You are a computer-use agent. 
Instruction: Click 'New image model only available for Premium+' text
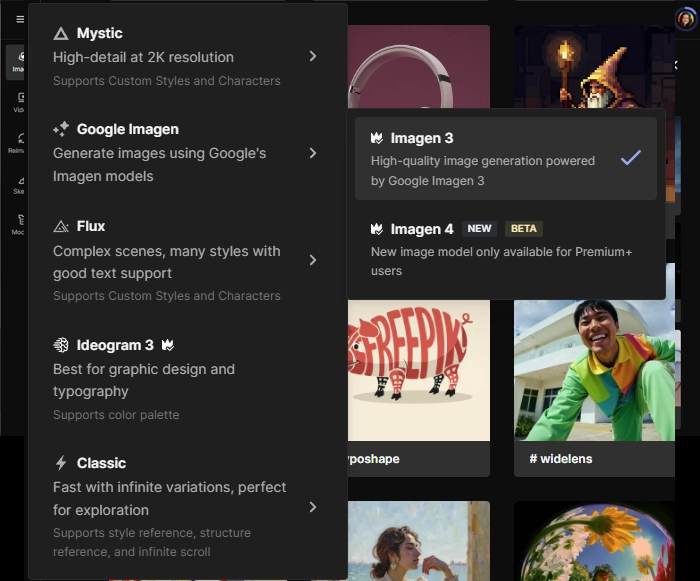pyautogui.click(x=501, y=252)
